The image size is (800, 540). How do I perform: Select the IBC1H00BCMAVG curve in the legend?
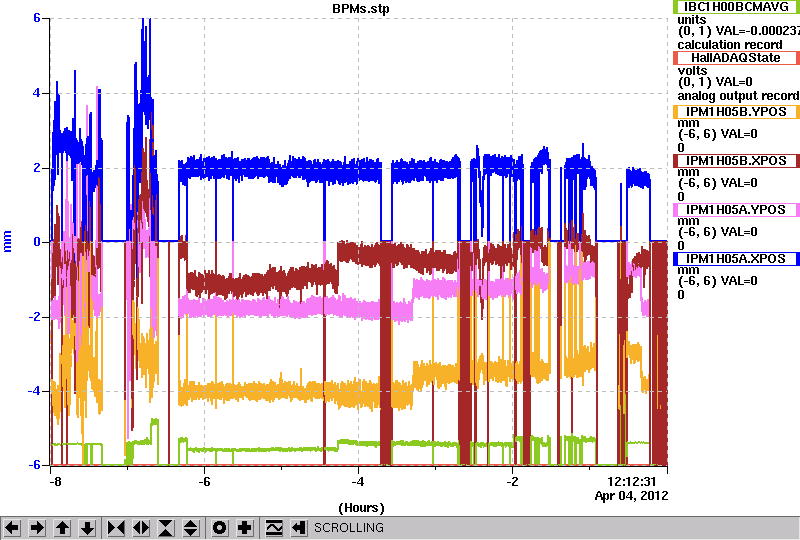(x=736, y=6)
